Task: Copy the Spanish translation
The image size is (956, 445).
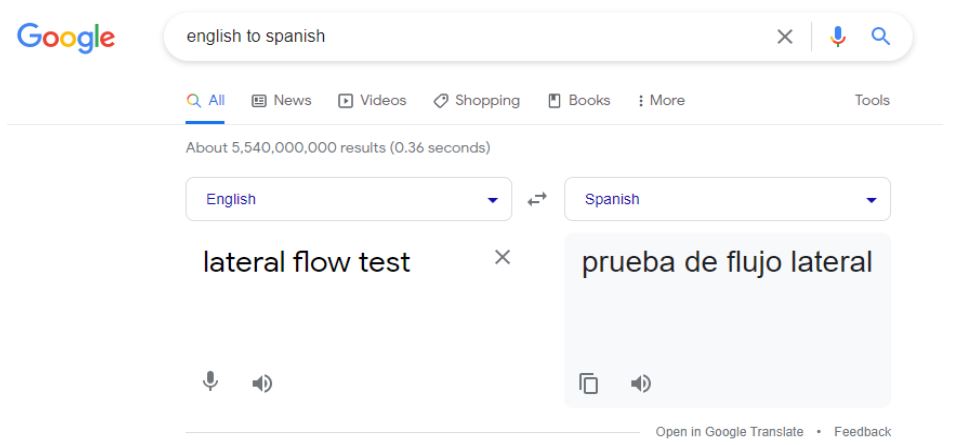Action: pyautogui.click(x=588, y=383)
